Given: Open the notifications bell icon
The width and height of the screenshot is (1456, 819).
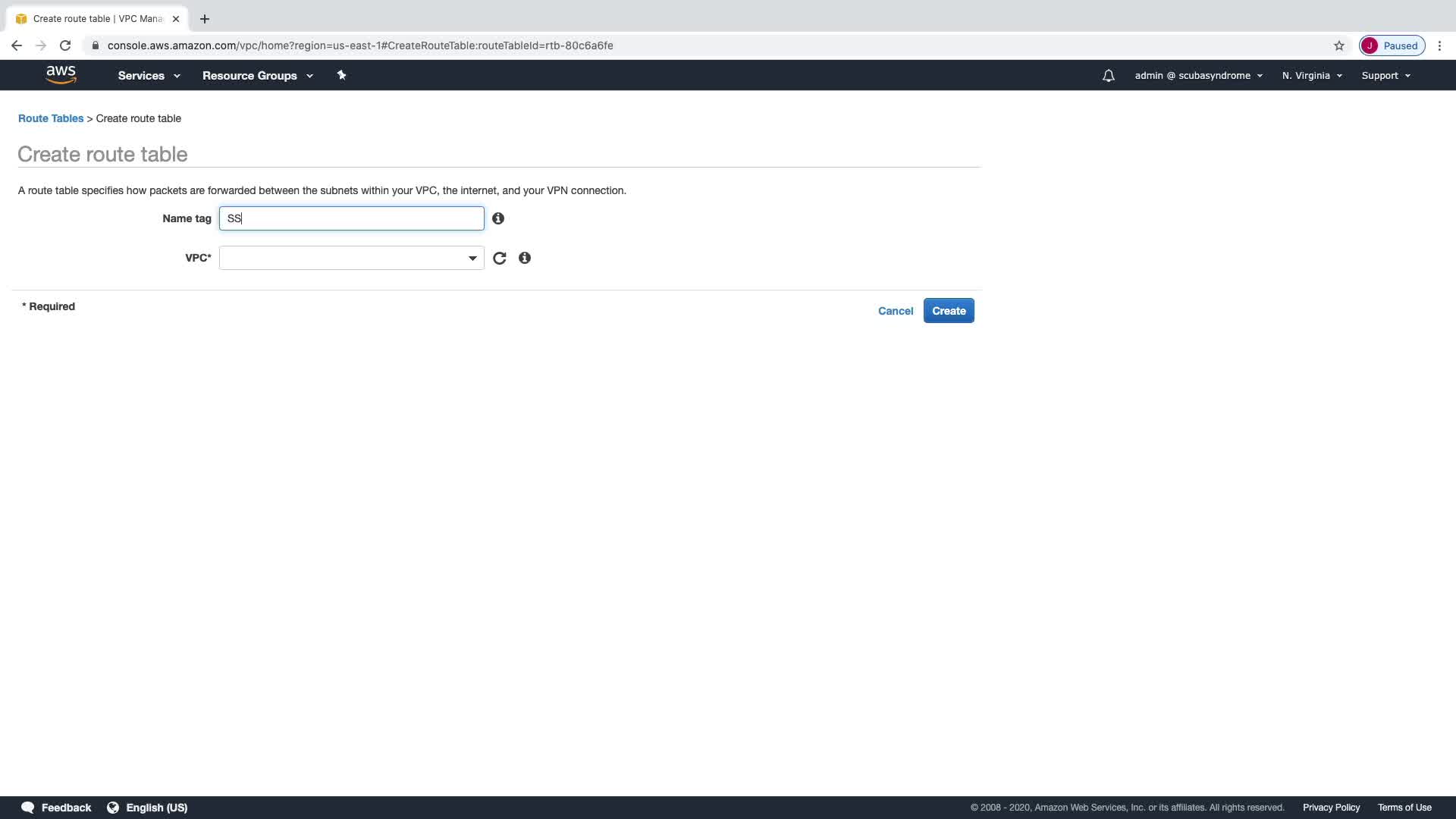Looking at the screenshot, I should 1108,76.
